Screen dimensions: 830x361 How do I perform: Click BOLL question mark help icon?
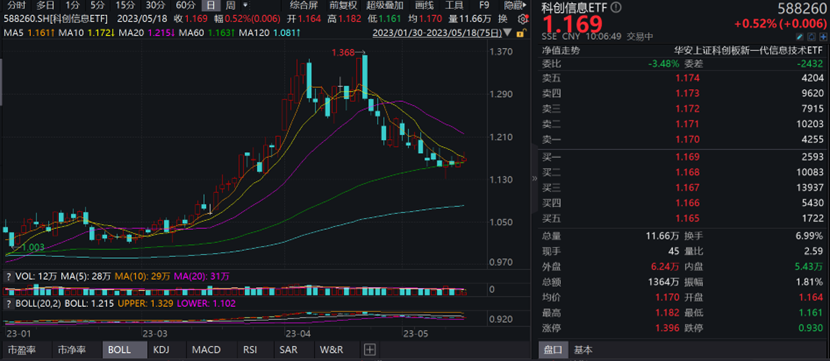[x=8, y=304]
